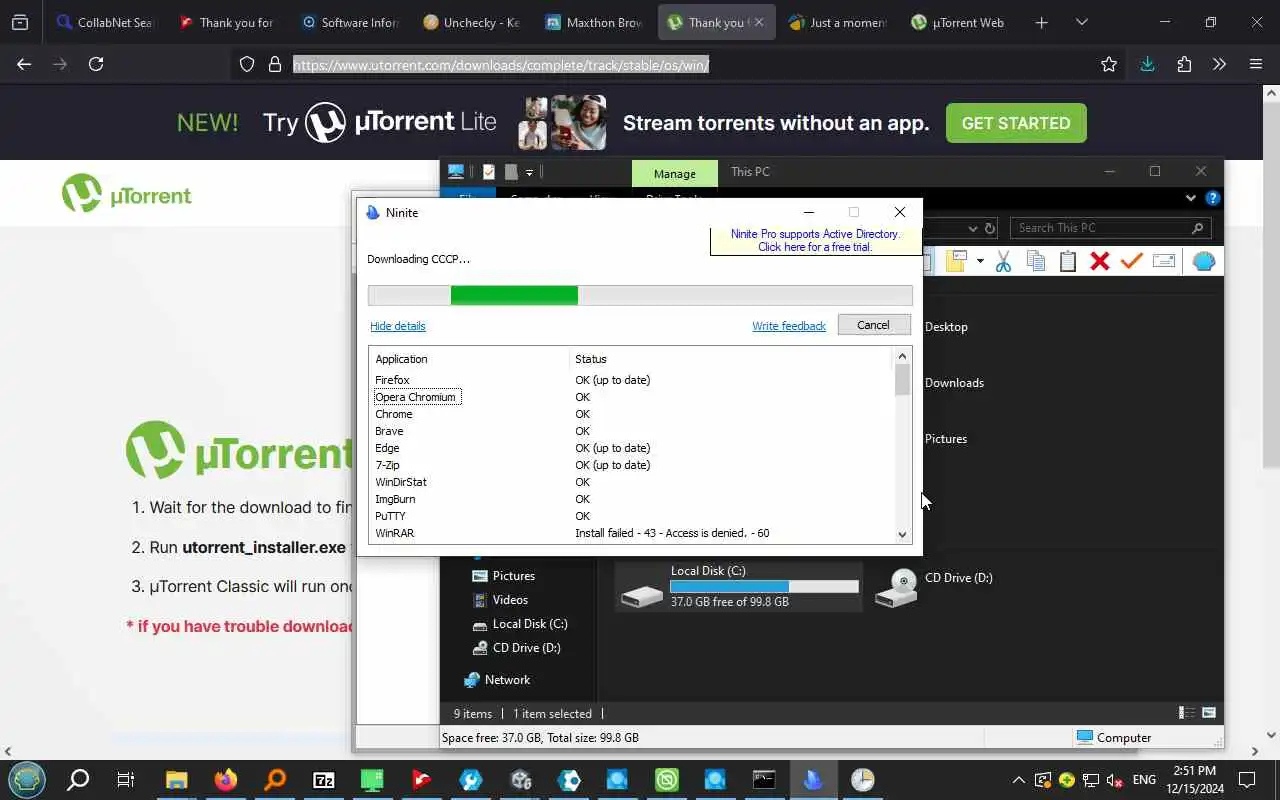1280x800 pixels.
Task: Cancel the Ninite installation
Action: pyautogui.click(x=873, y=325)
